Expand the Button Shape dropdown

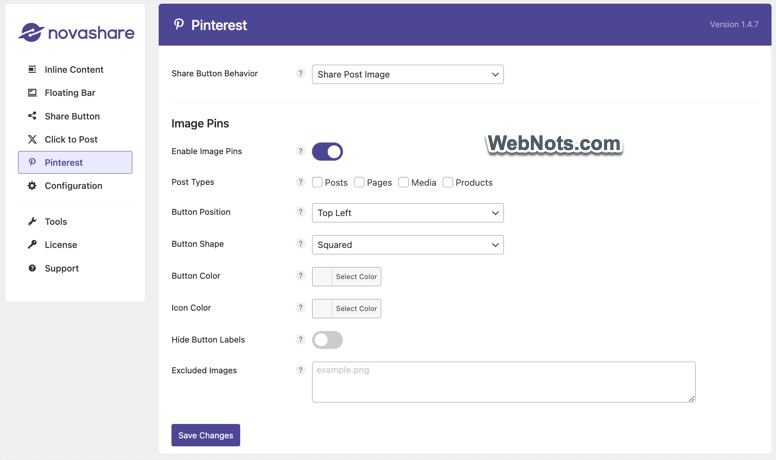[407, 245]
